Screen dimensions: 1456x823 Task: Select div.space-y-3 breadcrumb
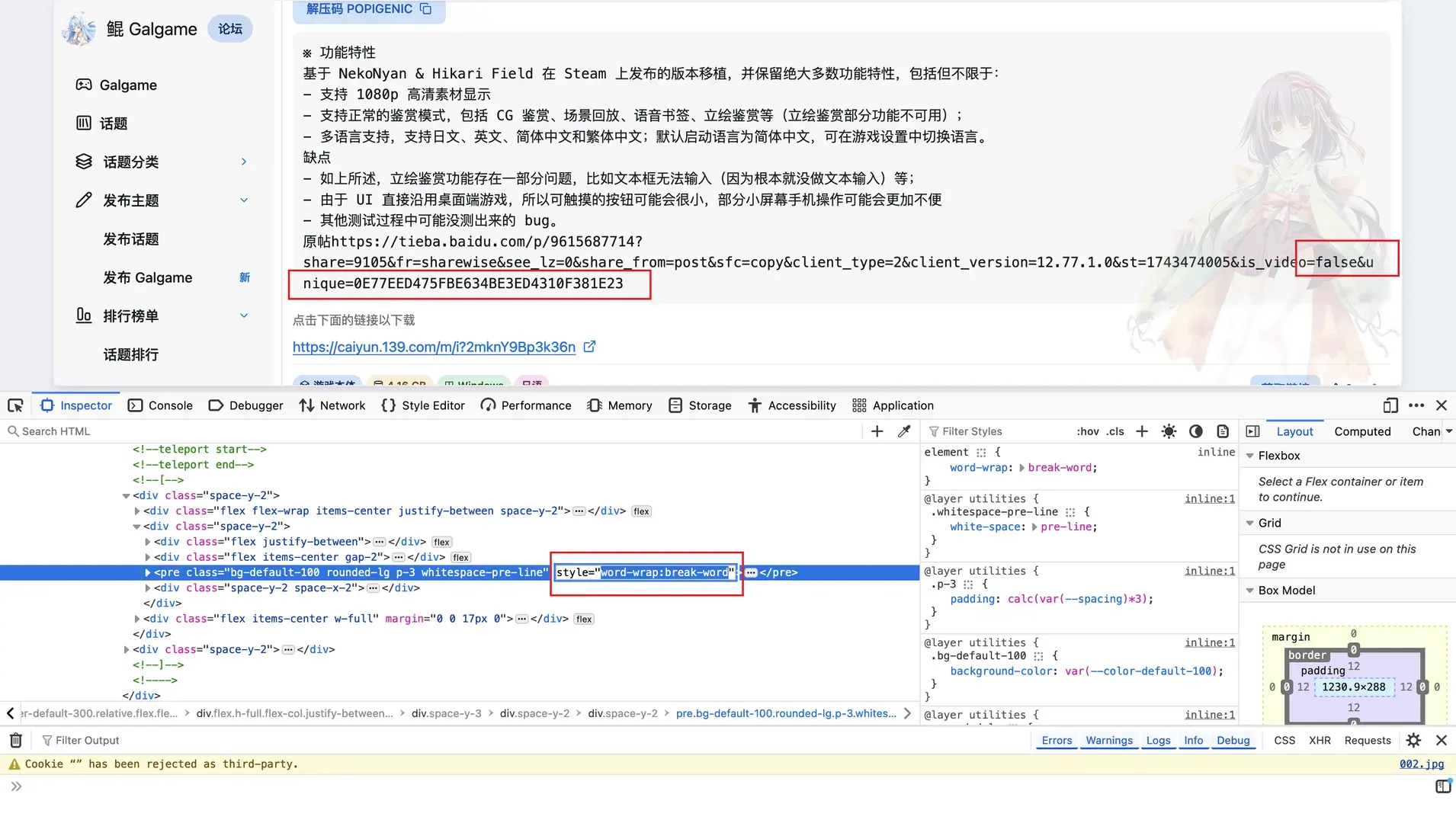pyautogui.click(x=446, y=713)
